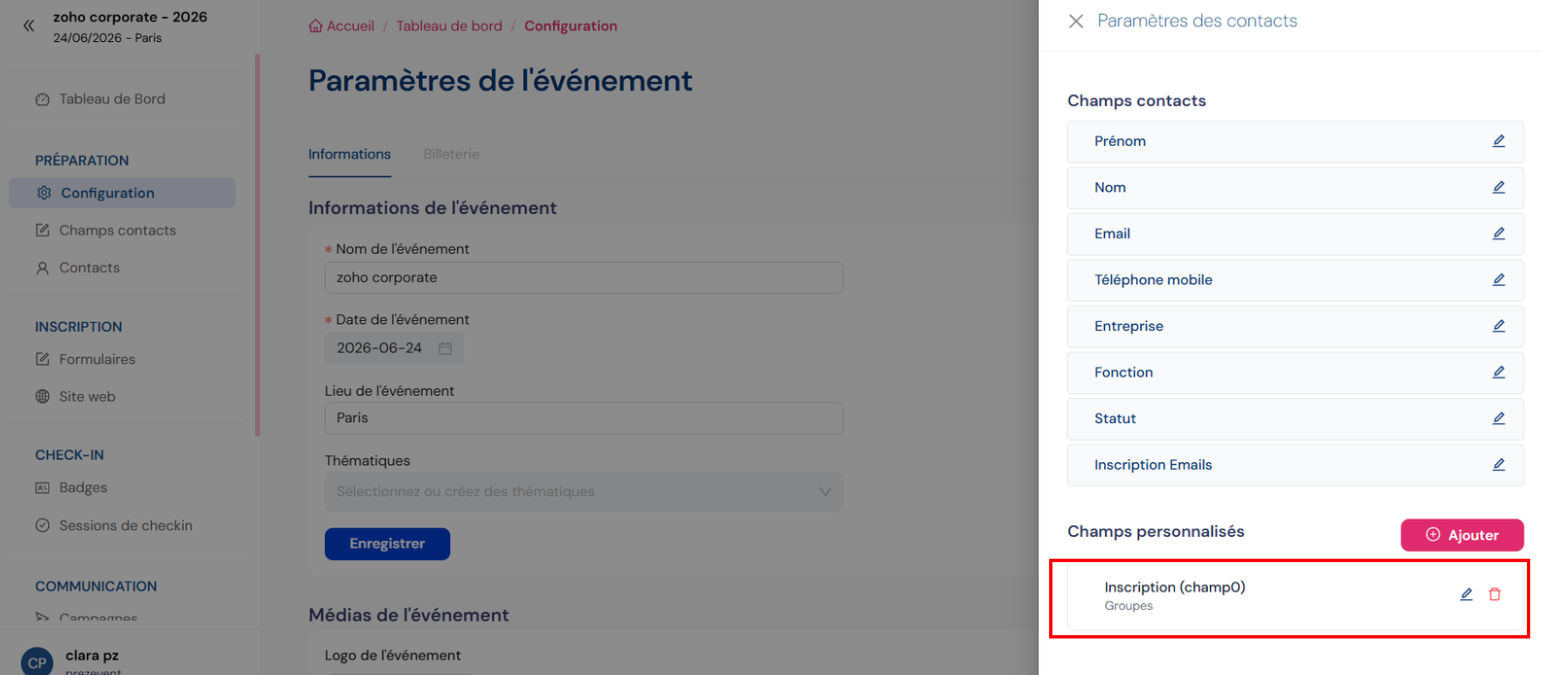Edit the Téléphone mobile field
This screenshot has height=675, width=1542.
pos(1498,280)
